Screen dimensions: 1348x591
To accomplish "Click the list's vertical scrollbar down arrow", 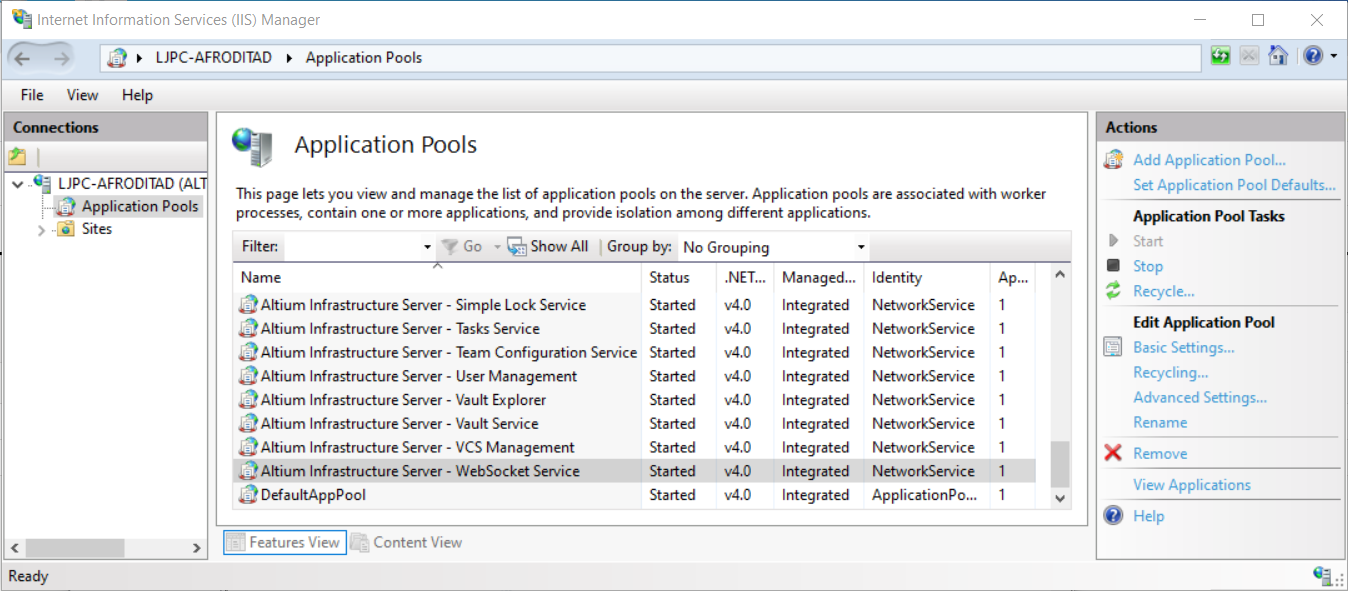I will (1060, 498).
